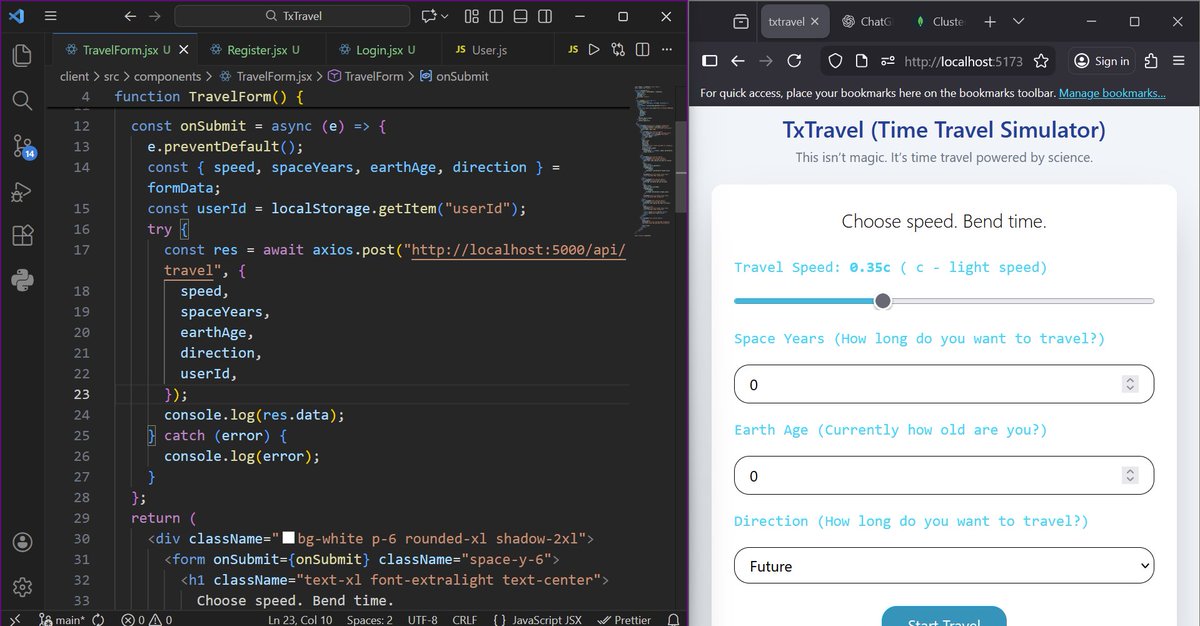This screenshot has width=1200, height=626.
Task: Open the Extensions view in the activity bar
Action: [23, 236]
